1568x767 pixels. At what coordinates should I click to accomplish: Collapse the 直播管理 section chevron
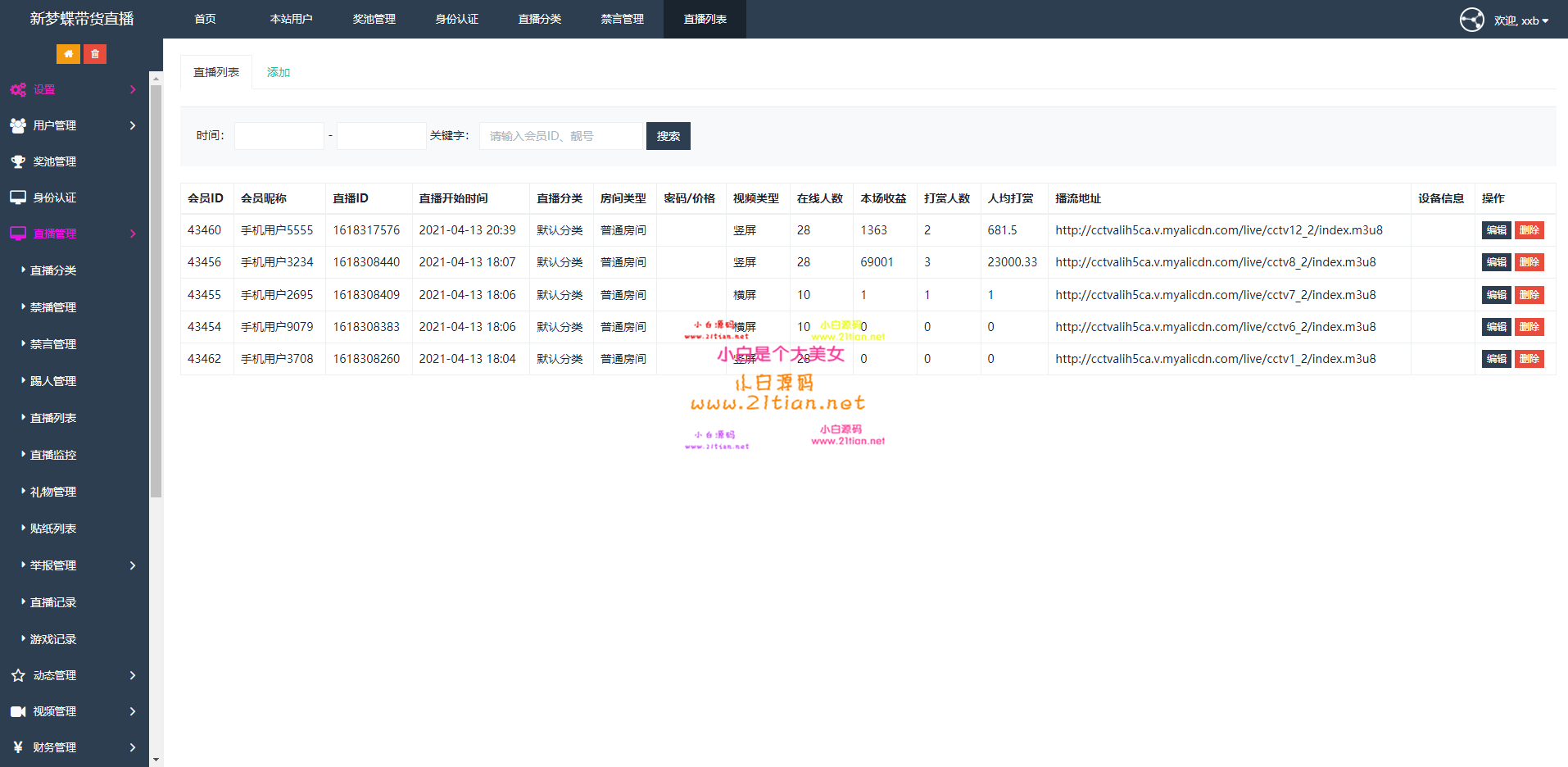pos(133,234)
